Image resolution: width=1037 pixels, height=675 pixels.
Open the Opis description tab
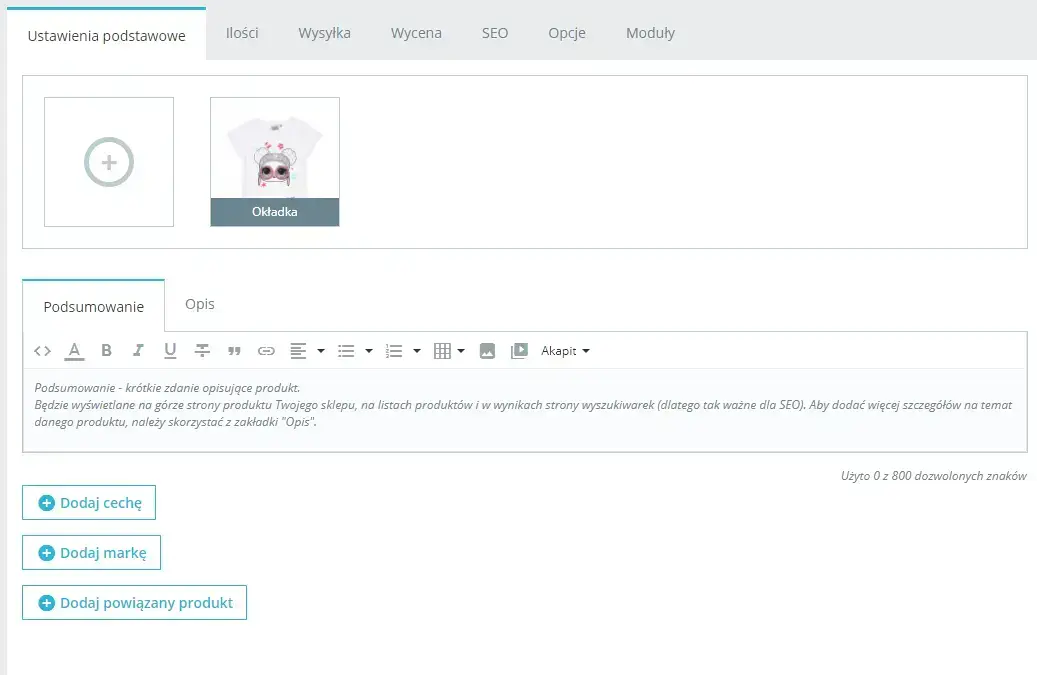(x=200, y=304)
